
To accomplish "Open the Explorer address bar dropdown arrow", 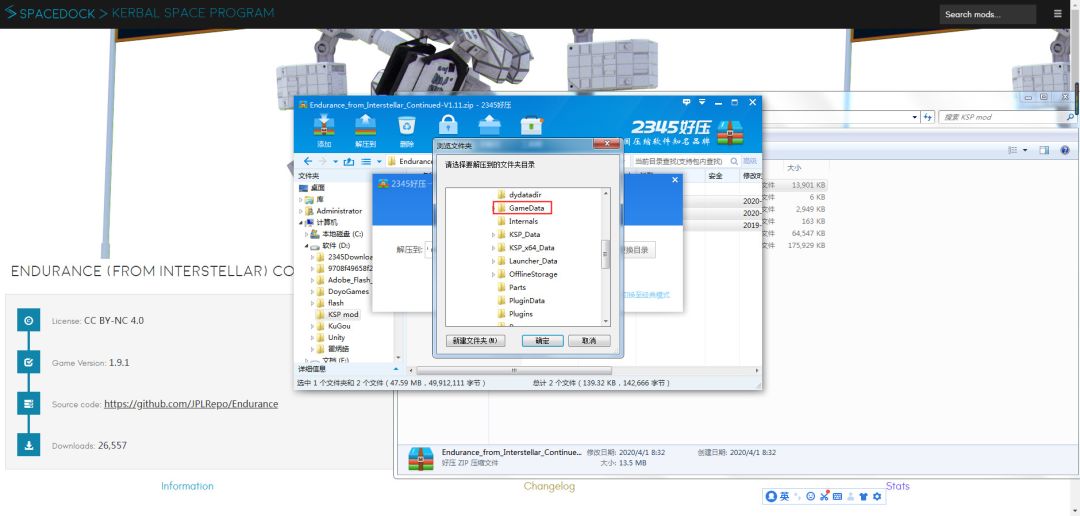I will [915, 117].
